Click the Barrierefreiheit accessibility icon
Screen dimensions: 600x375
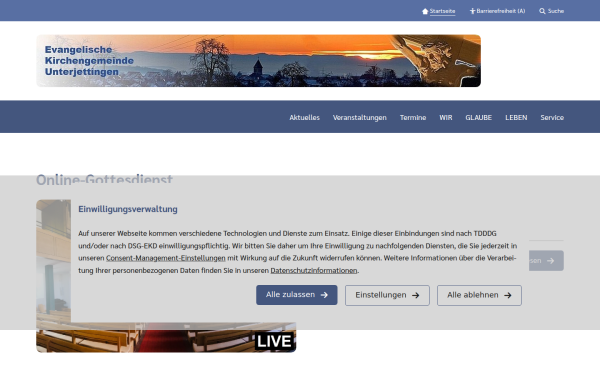(472, 11)
